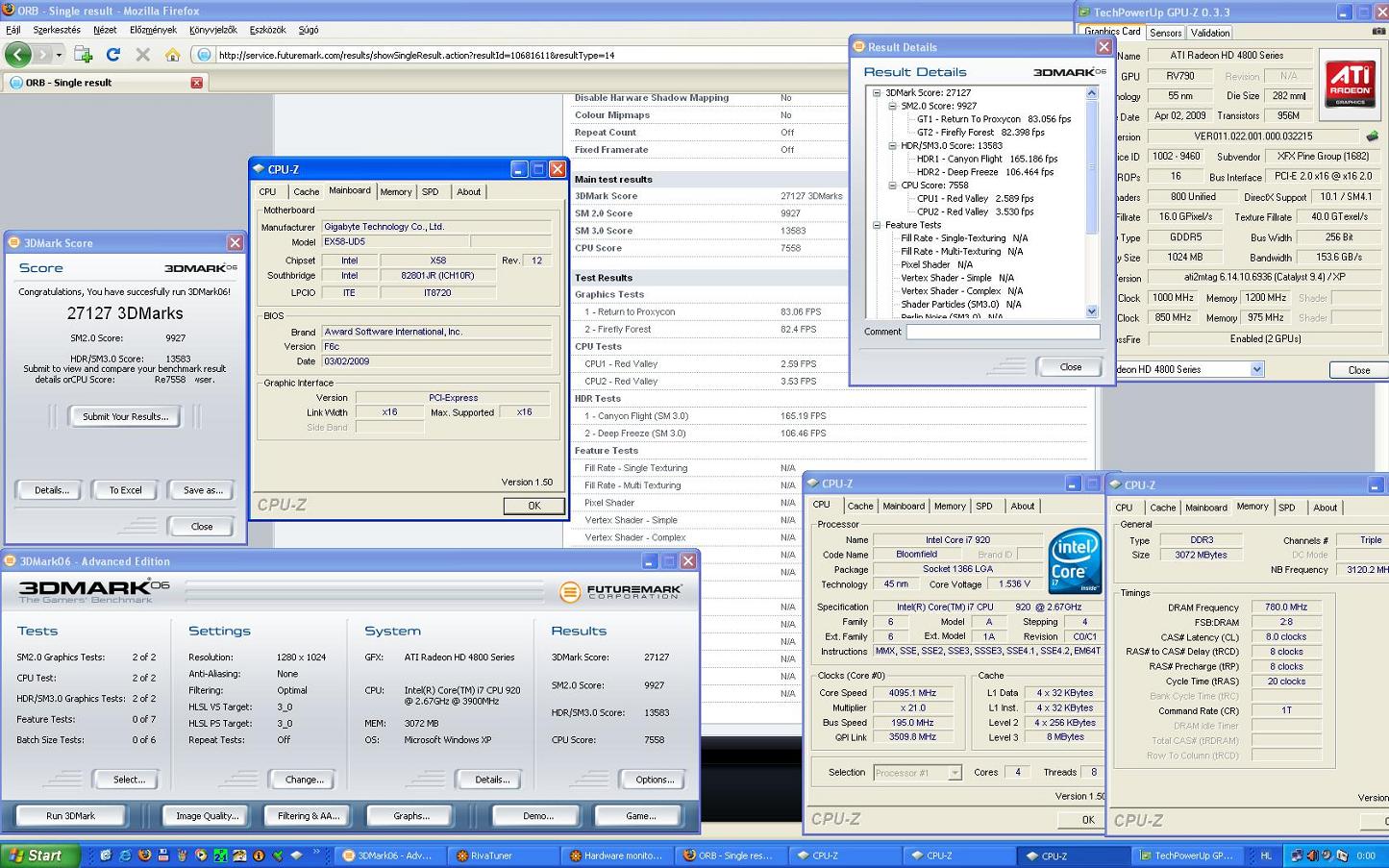Click the floppy disk quick launch icon
1389x868 pixels.
pyautogui.click(x=163, y=856)
